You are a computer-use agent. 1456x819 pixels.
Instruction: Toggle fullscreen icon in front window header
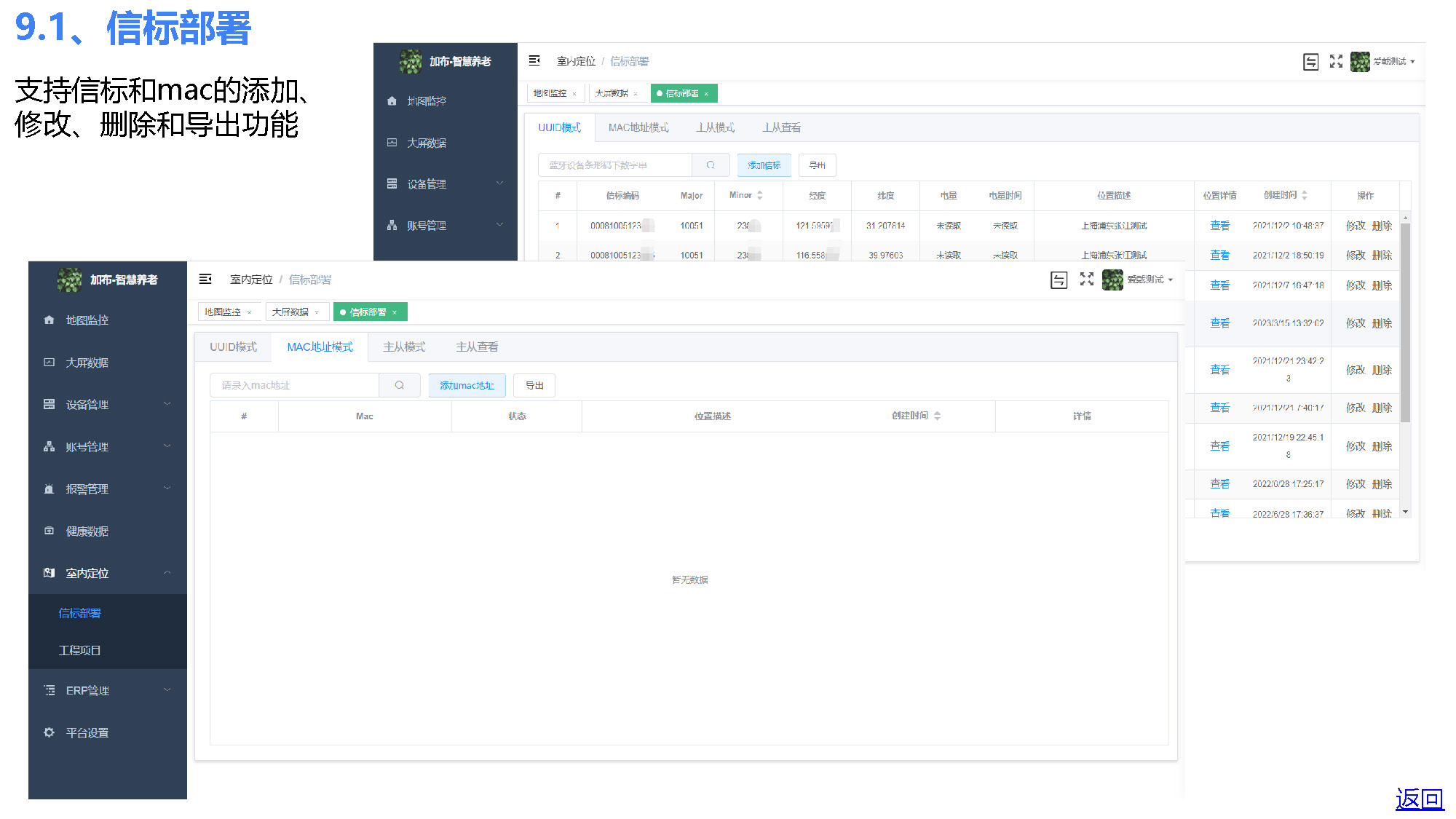click(1087, 279)
